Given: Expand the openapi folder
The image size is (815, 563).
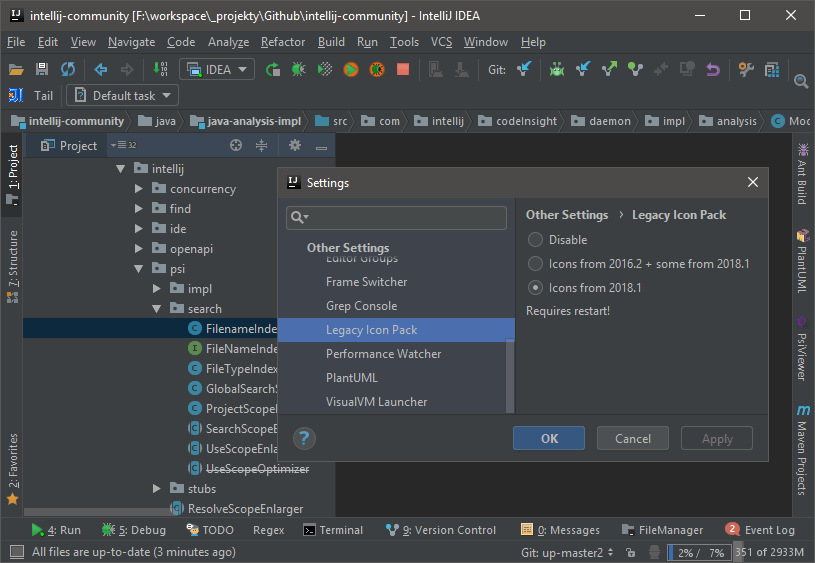Looking at the screenshot, I should 138,248.
